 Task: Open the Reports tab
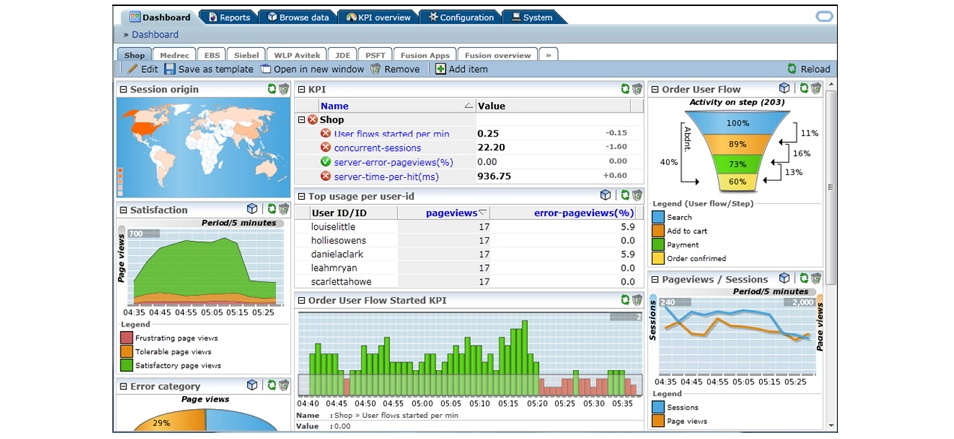(x=229, y=18)
